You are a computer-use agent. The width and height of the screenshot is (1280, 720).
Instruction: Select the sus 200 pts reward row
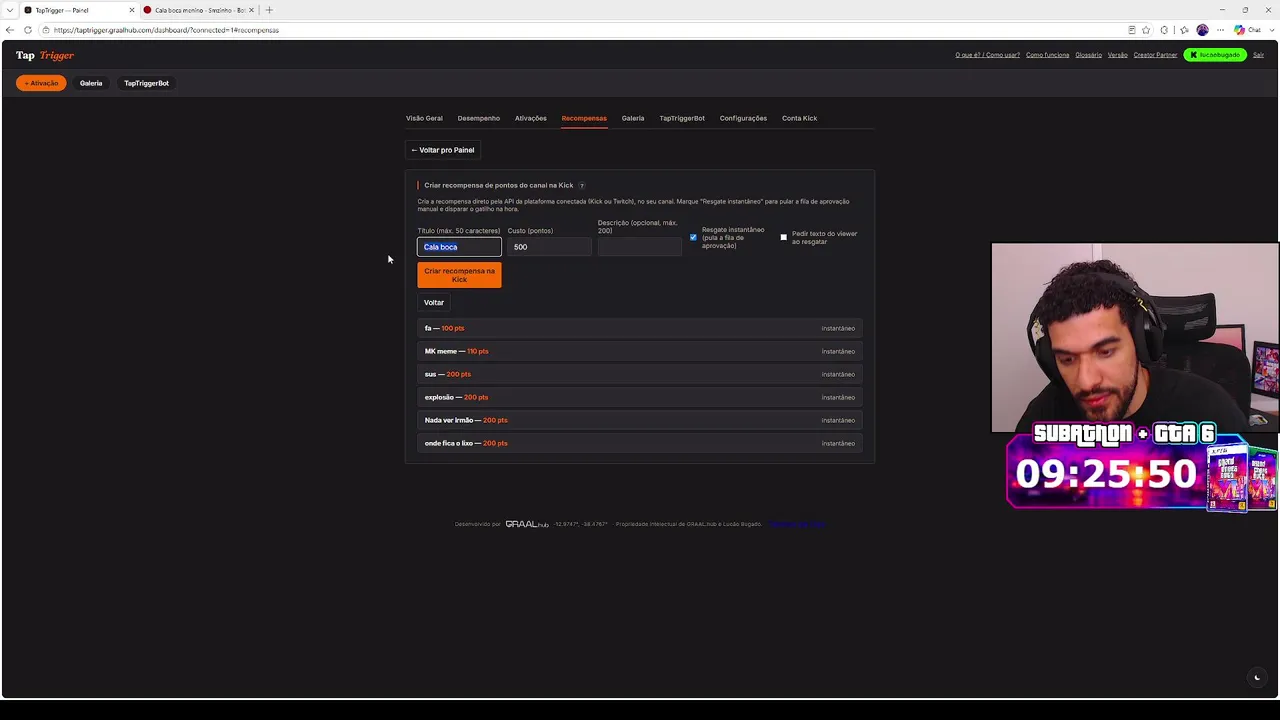tap(640, 374)
